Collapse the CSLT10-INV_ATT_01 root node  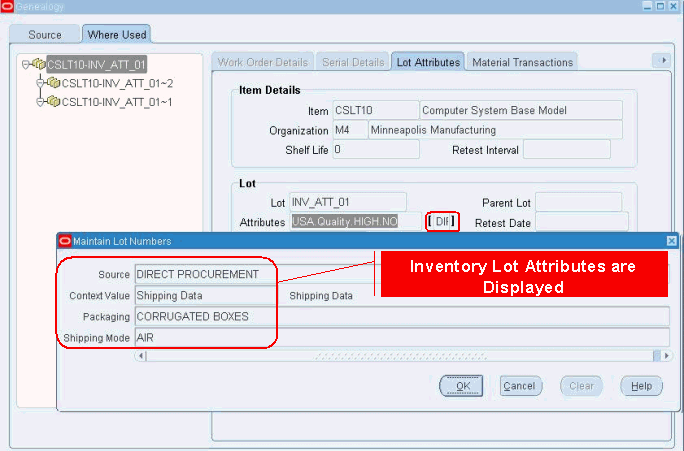[26, 65]
